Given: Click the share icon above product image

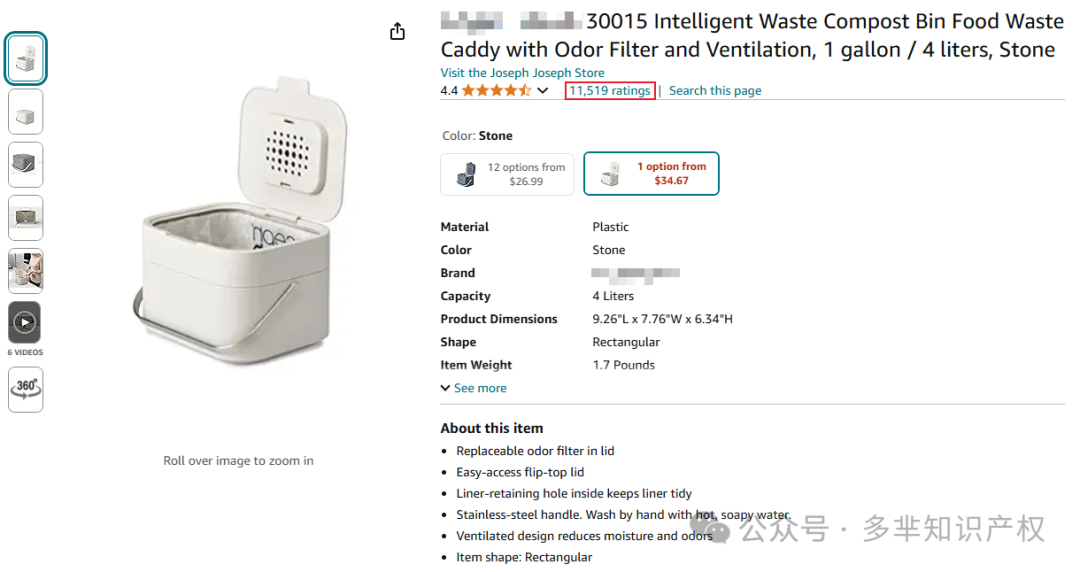Looking at the screenshot, I should [397, 32].
